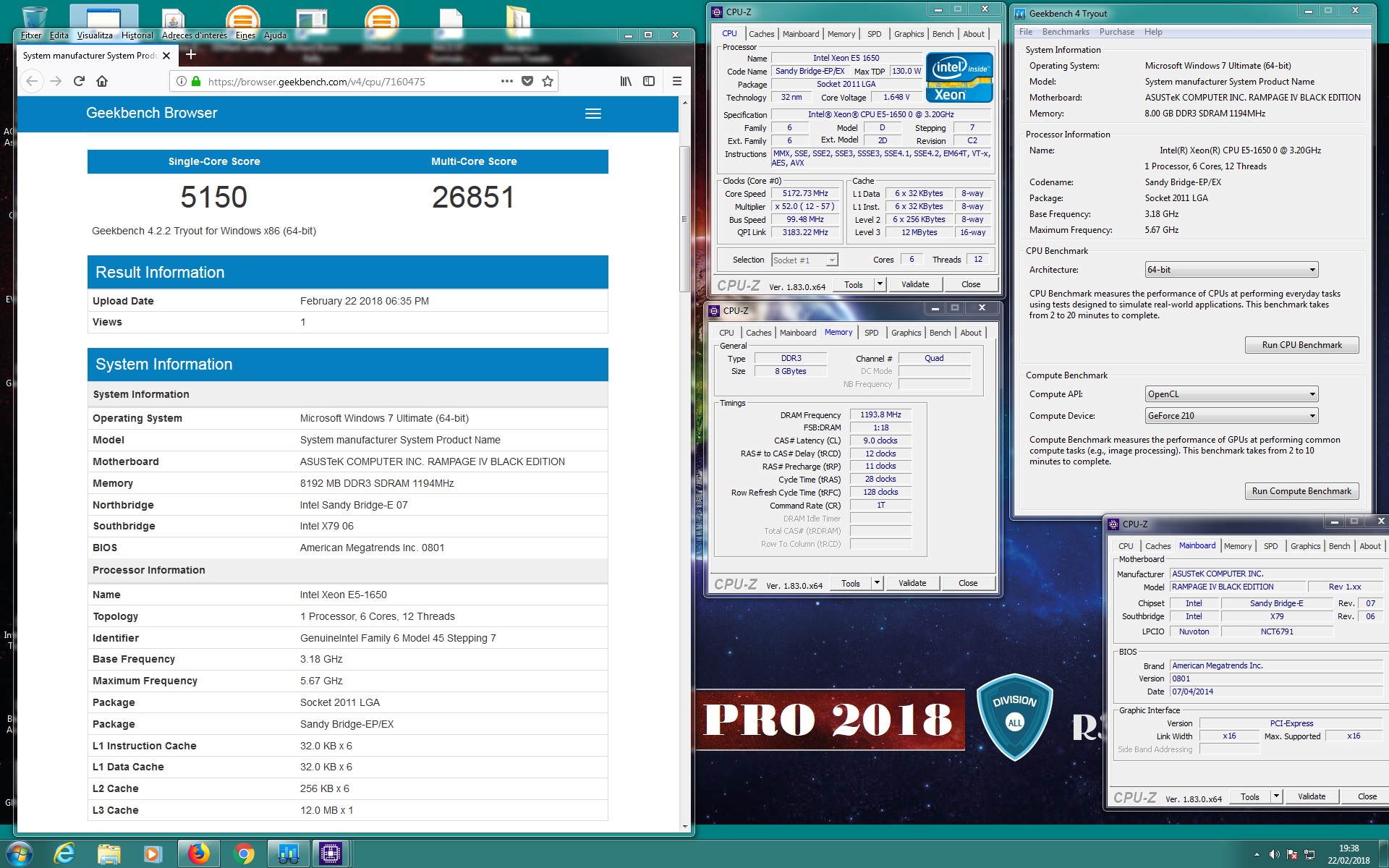
Task: Switch to Geekbench taskbar icon
Action: point(288,854)
